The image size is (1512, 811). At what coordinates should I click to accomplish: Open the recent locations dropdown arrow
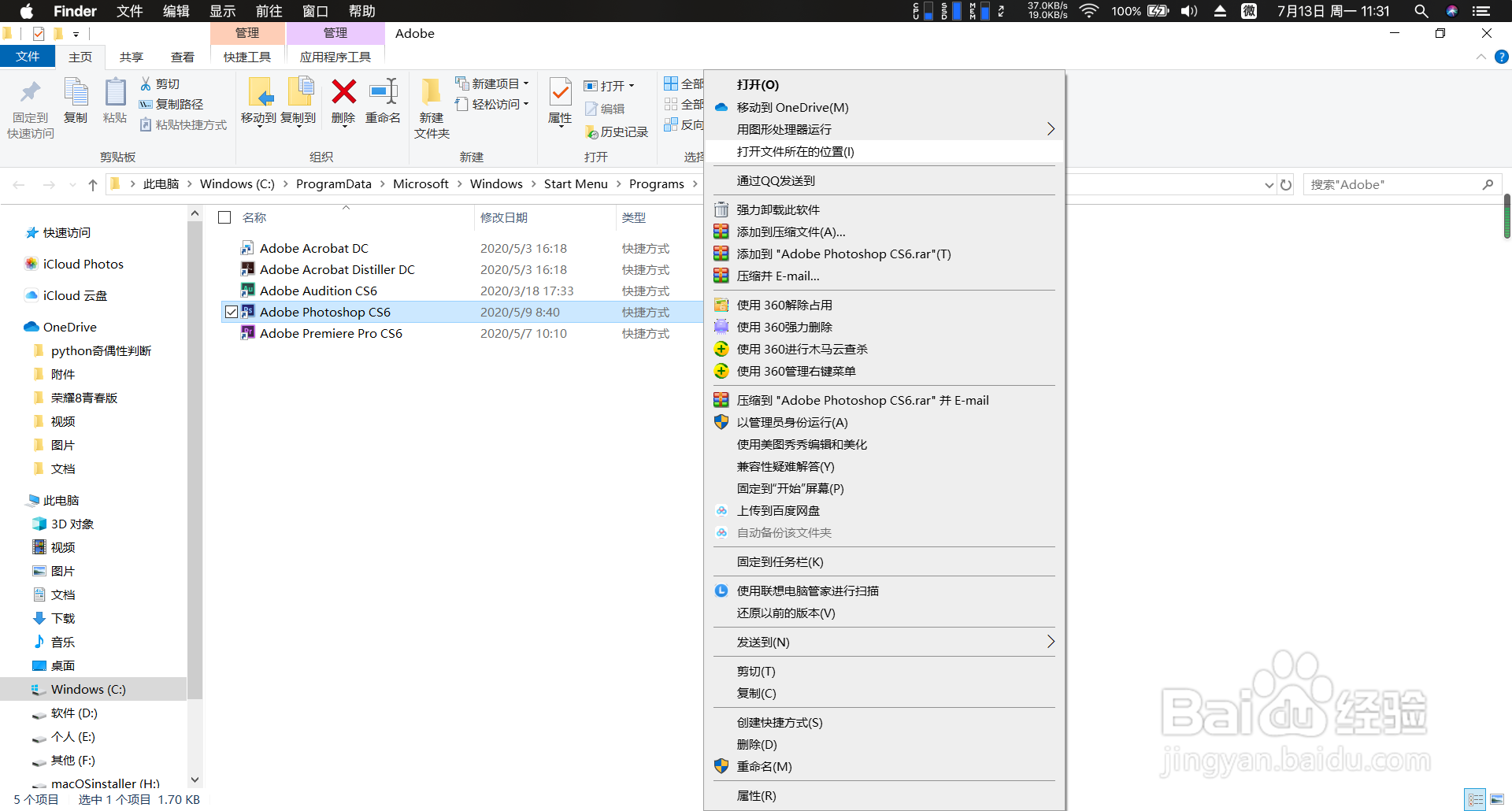click(x=72, y=184)
